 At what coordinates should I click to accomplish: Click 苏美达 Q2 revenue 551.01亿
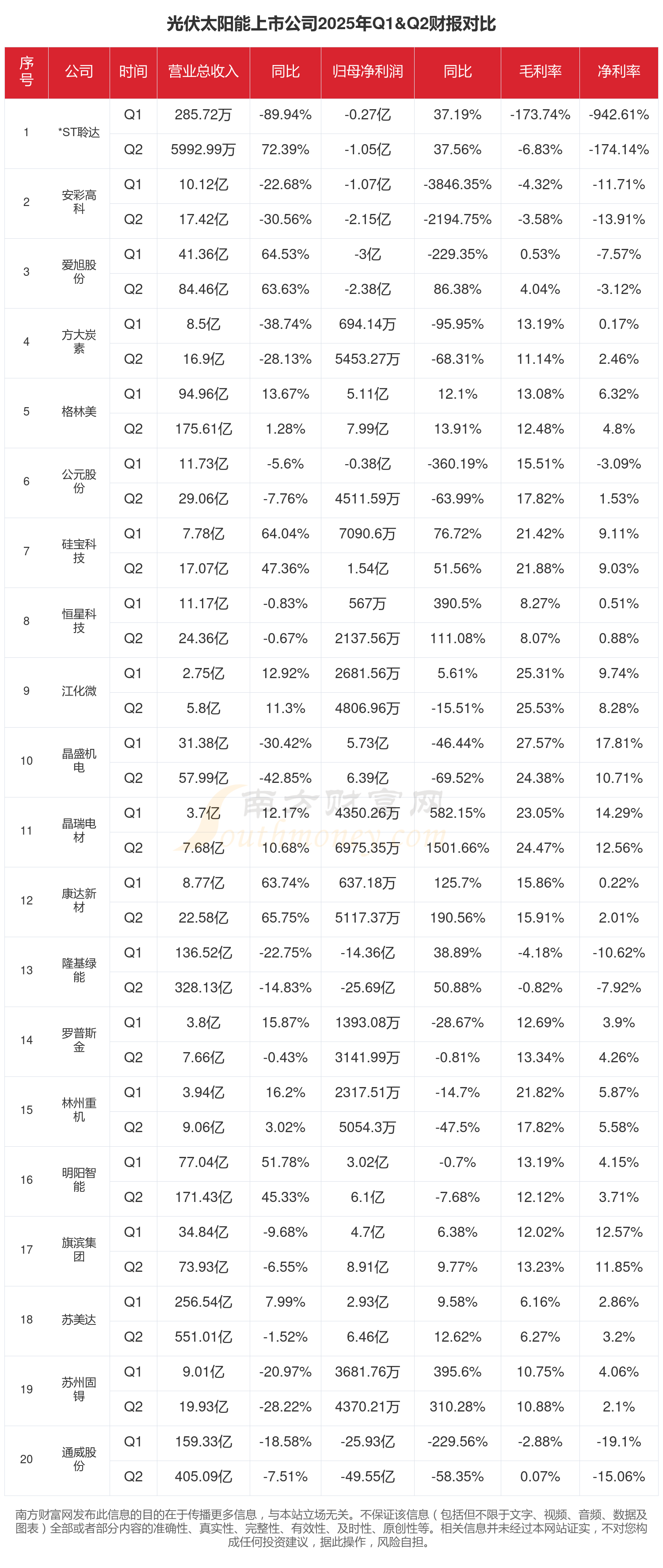coord(203,1337)
